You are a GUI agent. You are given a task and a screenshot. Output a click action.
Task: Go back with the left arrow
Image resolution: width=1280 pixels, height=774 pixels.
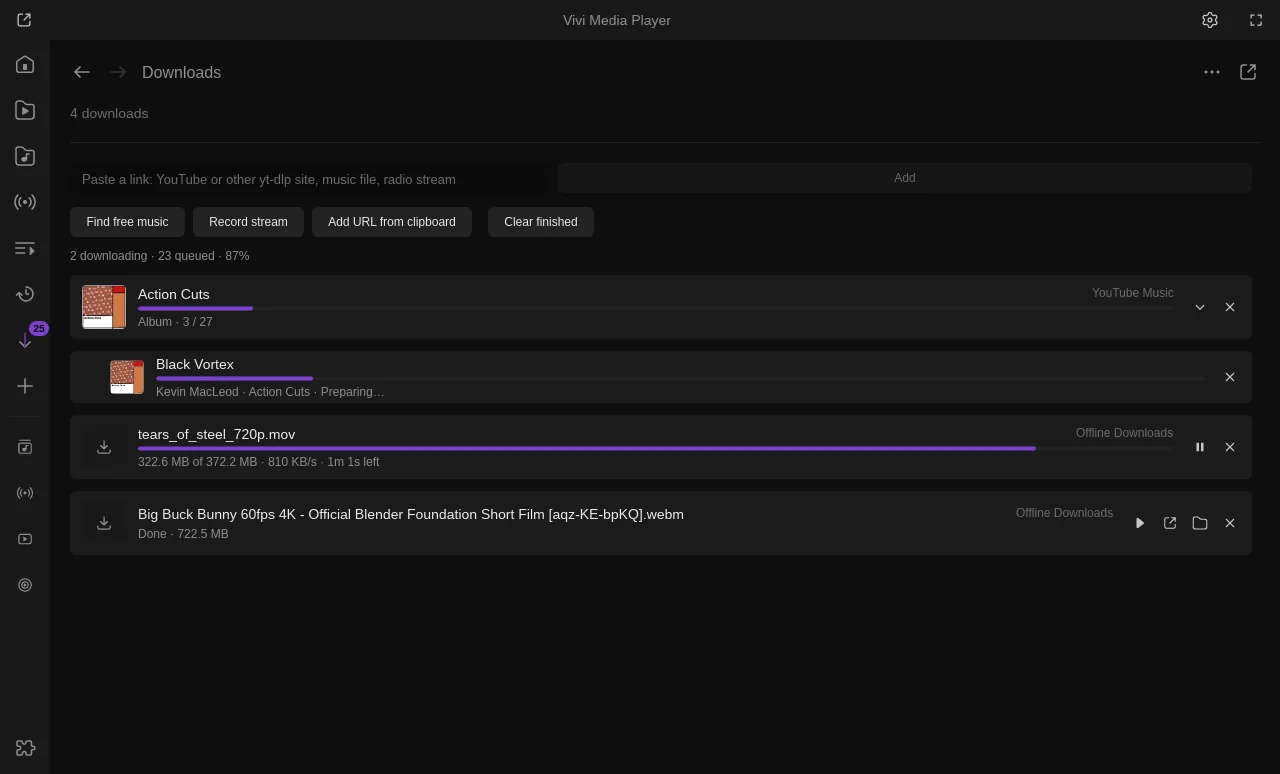pyautogui.click(x=82, y=72)
